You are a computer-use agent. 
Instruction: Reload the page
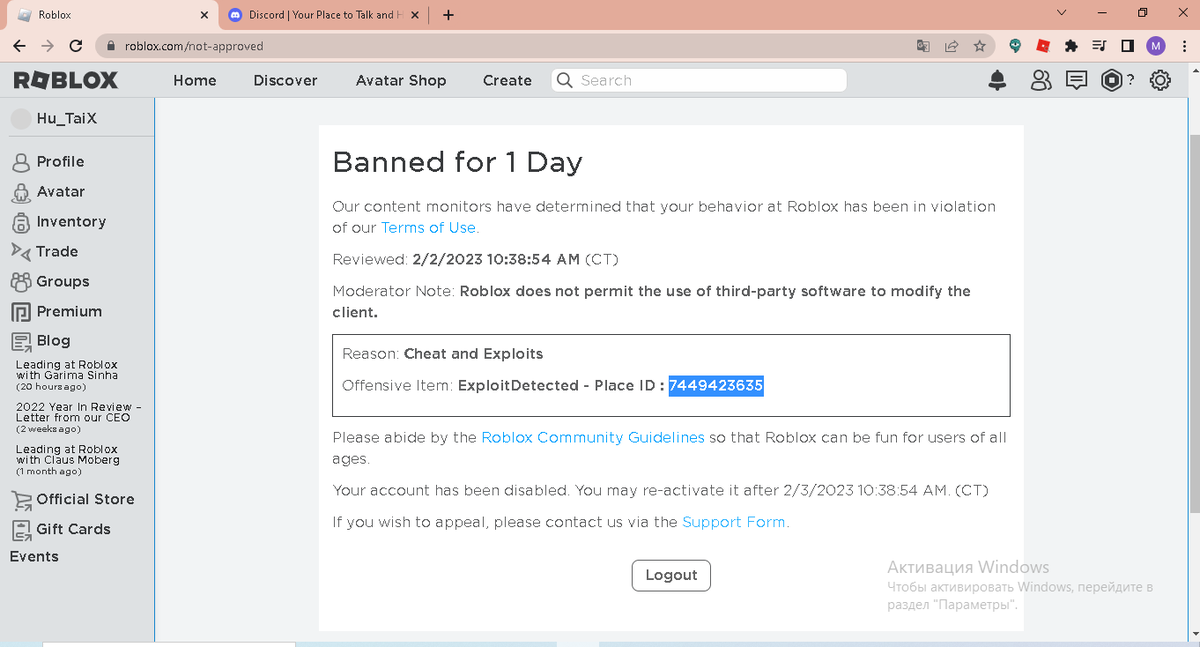point(76,46)
